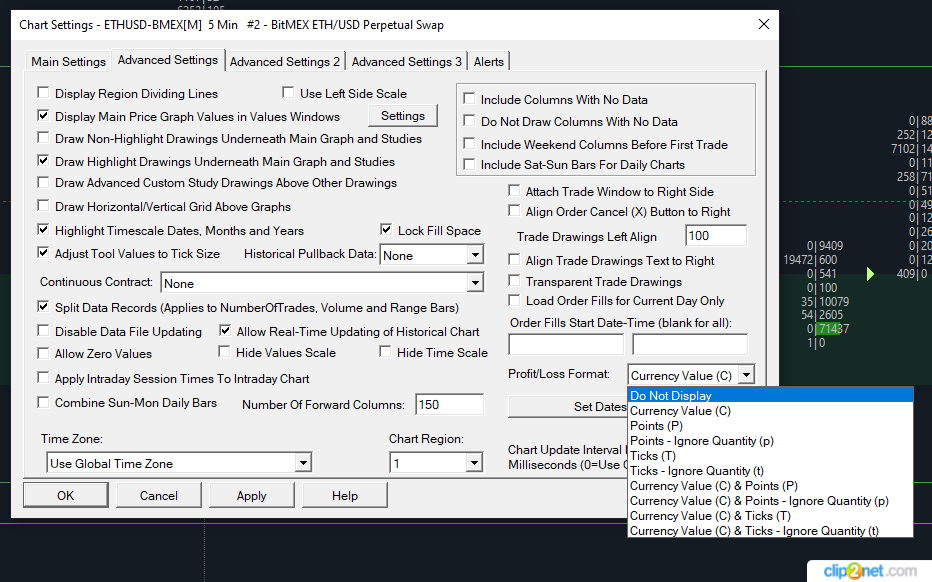Check Draw Advanced Custom Study Drawings

click(x=43, y=183)
